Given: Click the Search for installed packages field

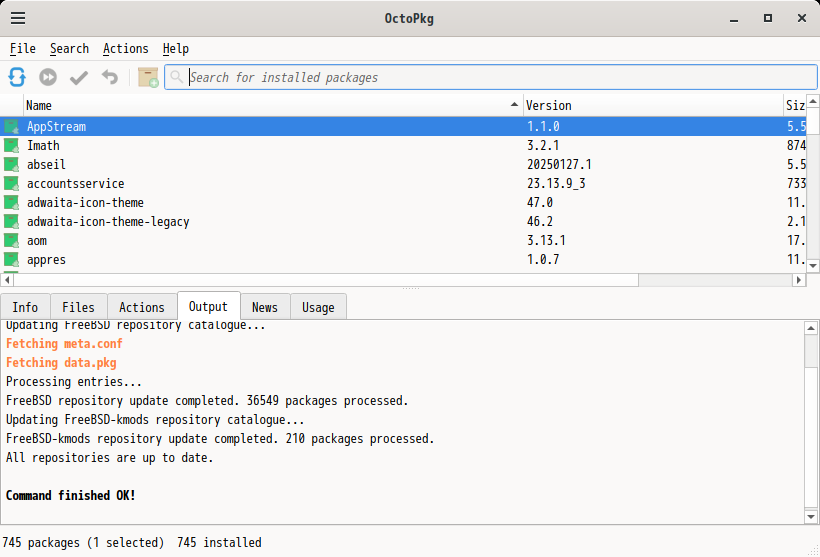Looking at the screenshot, I should point(495,77).
